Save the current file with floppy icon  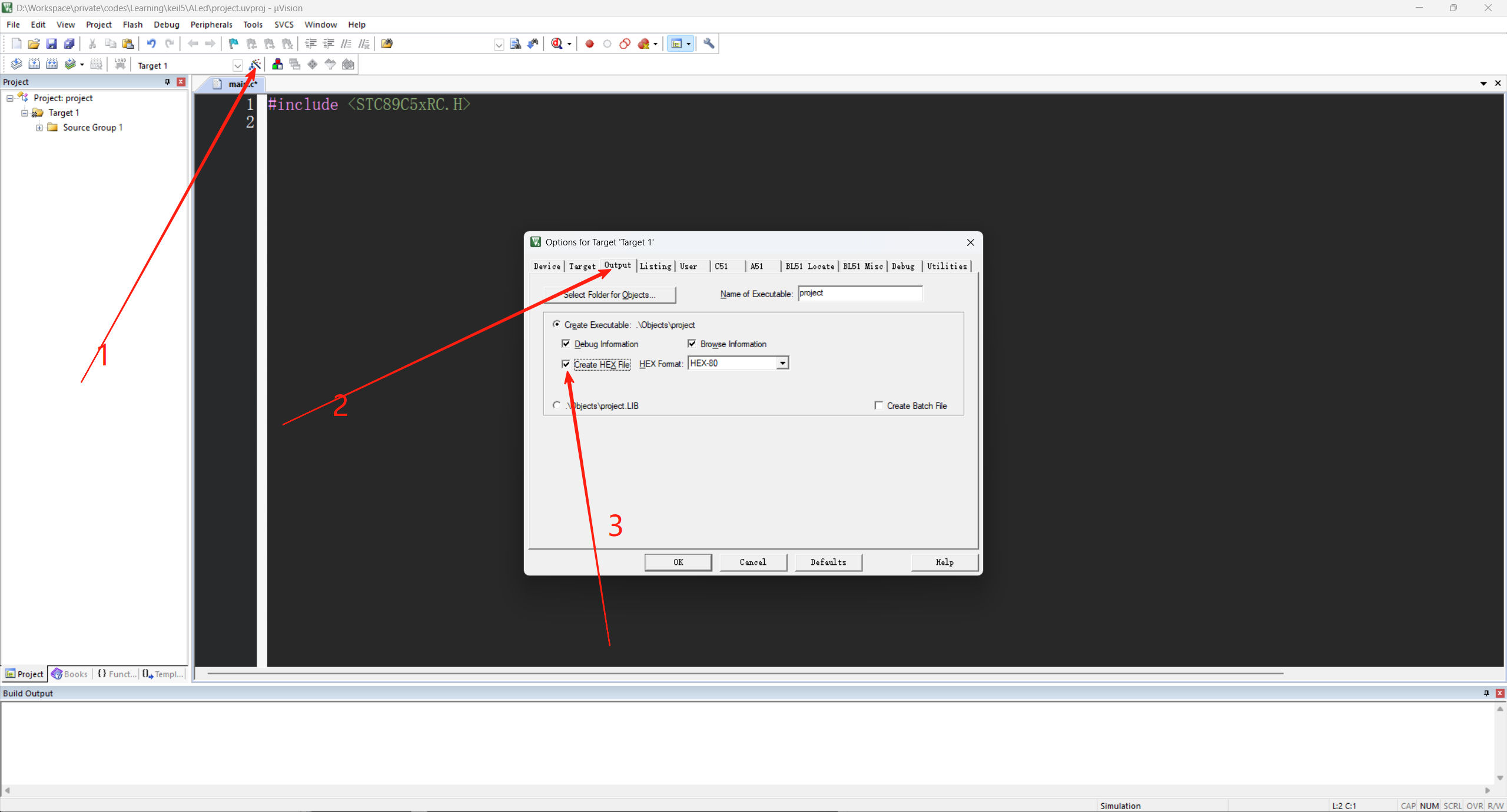coord(52,44)
